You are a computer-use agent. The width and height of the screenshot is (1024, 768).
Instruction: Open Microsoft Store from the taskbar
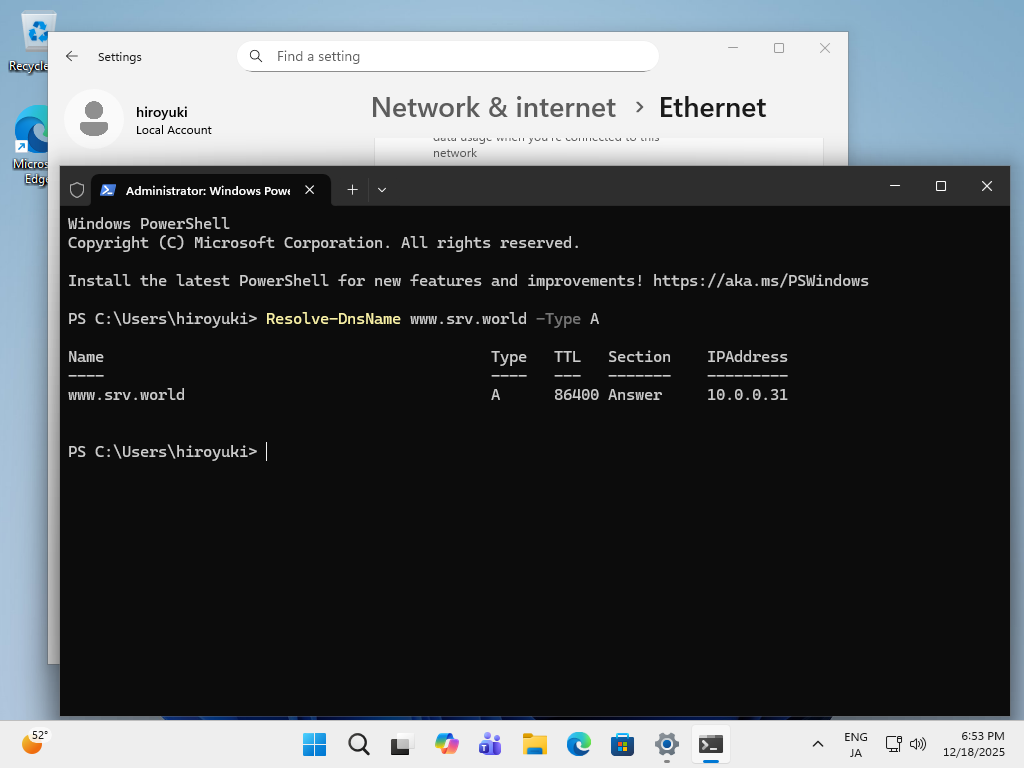tap(622, 744)
